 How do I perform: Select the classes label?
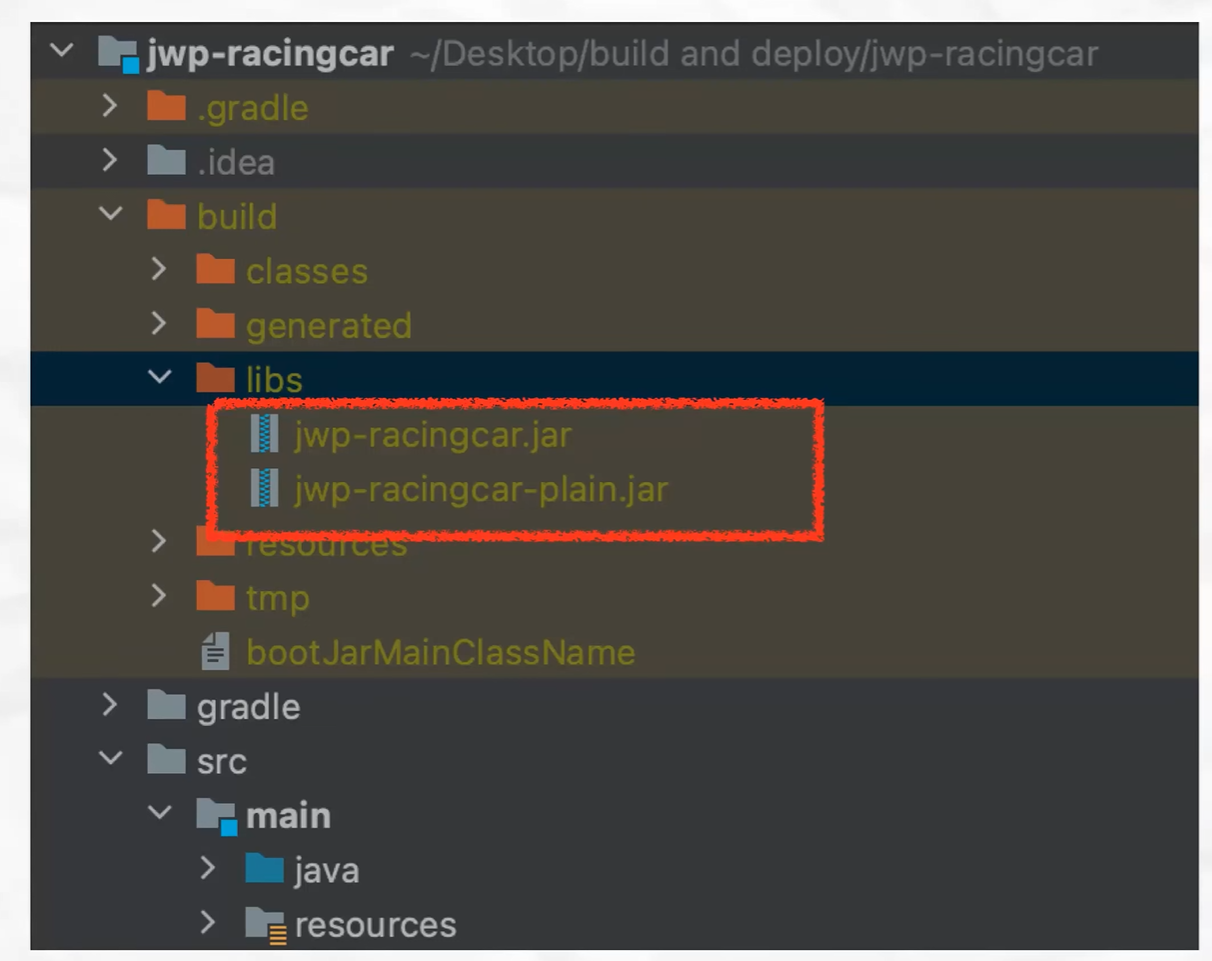307,271
